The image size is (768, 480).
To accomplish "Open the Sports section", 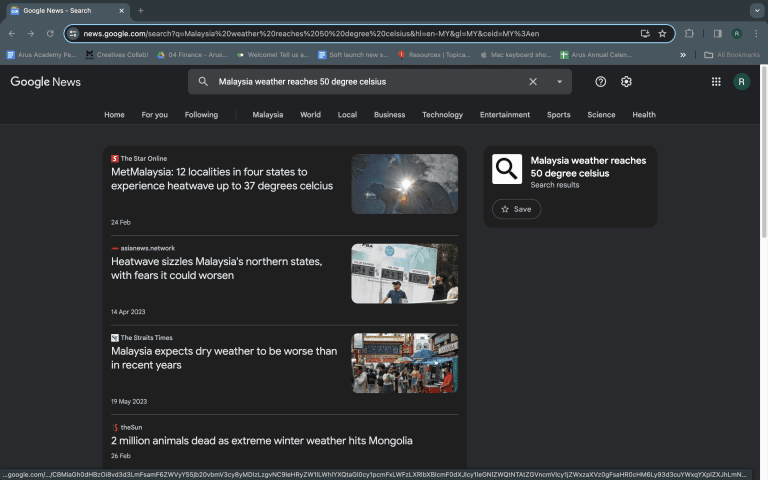I will coord(558,115).
